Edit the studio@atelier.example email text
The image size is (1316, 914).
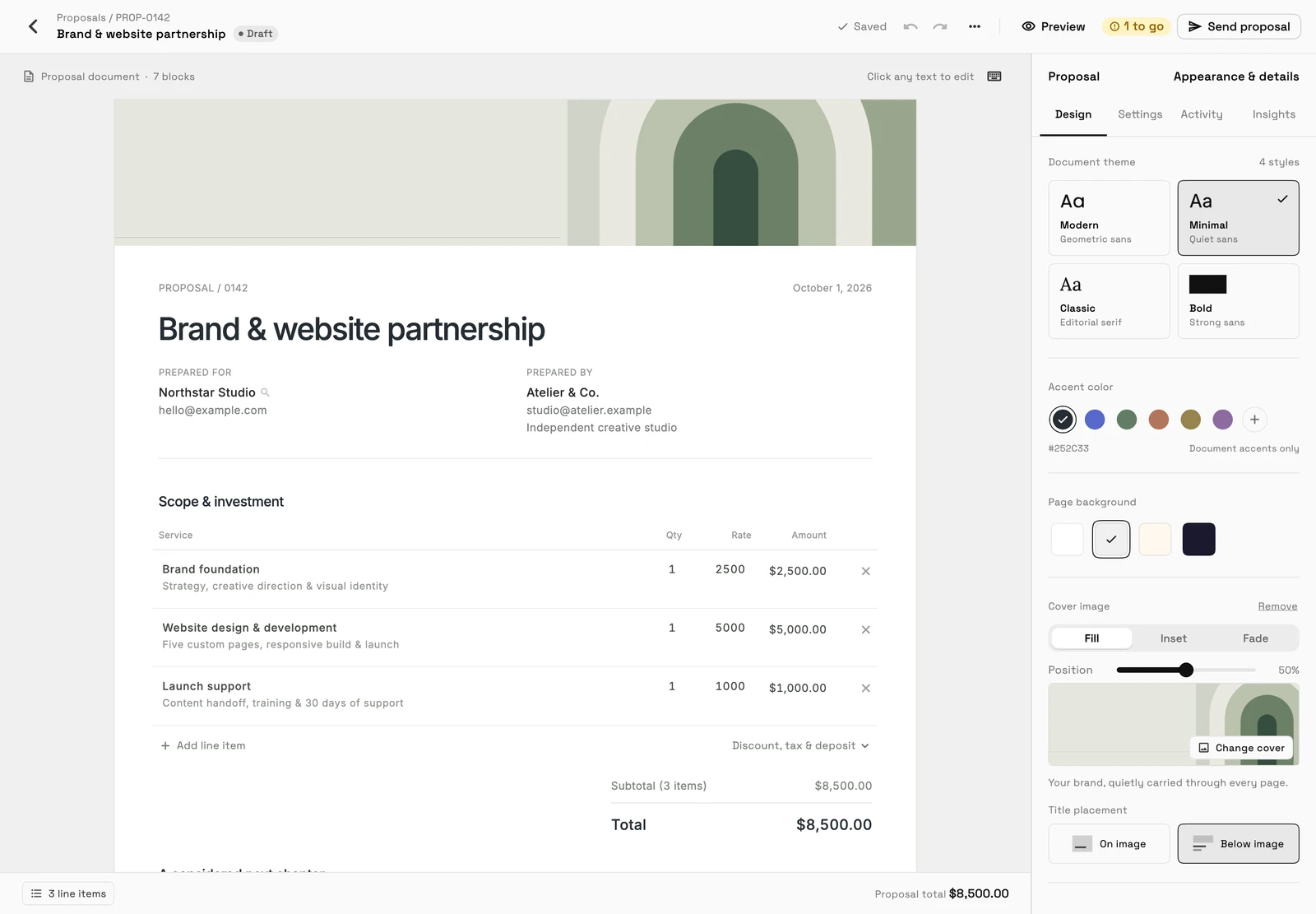click(589, 411)
